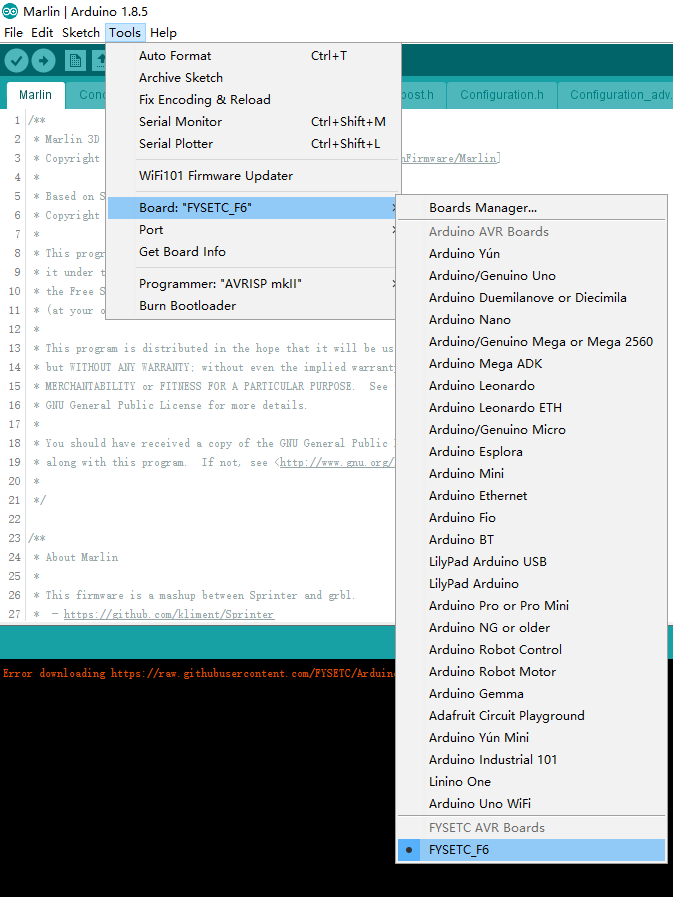Open the Help menu
Image resolution: width=673 pixels, height=897 pixels.
pyautogui.click(x=163, y=33)
